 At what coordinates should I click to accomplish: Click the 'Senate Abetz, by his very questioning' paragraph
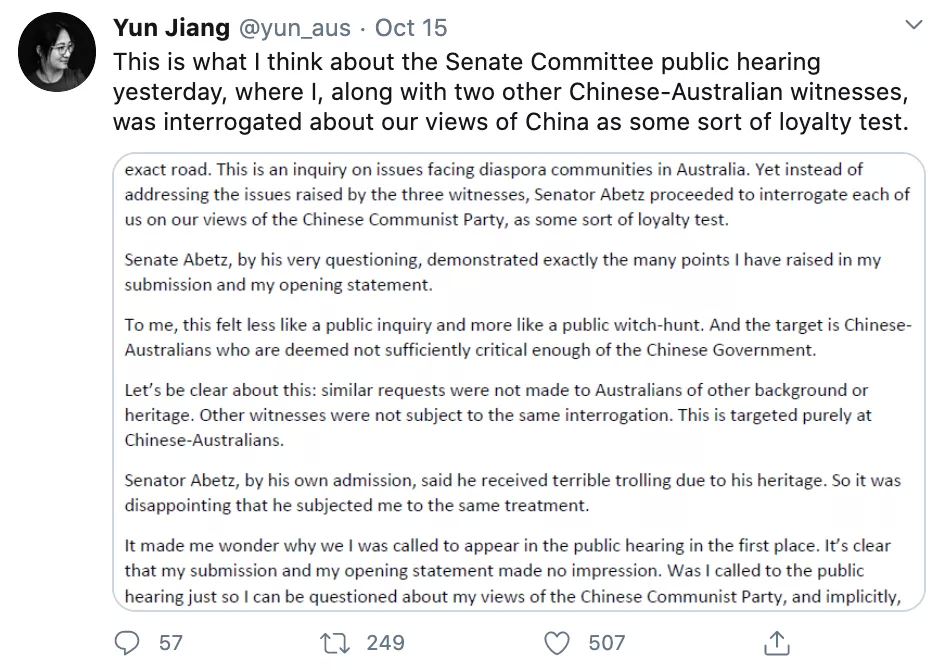coord(503,272)
